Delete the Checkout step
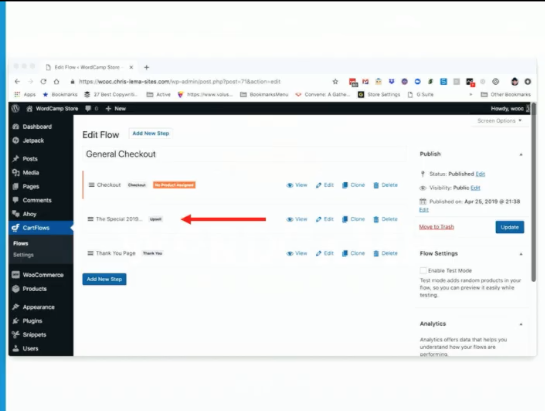 [x=385, y=185]
